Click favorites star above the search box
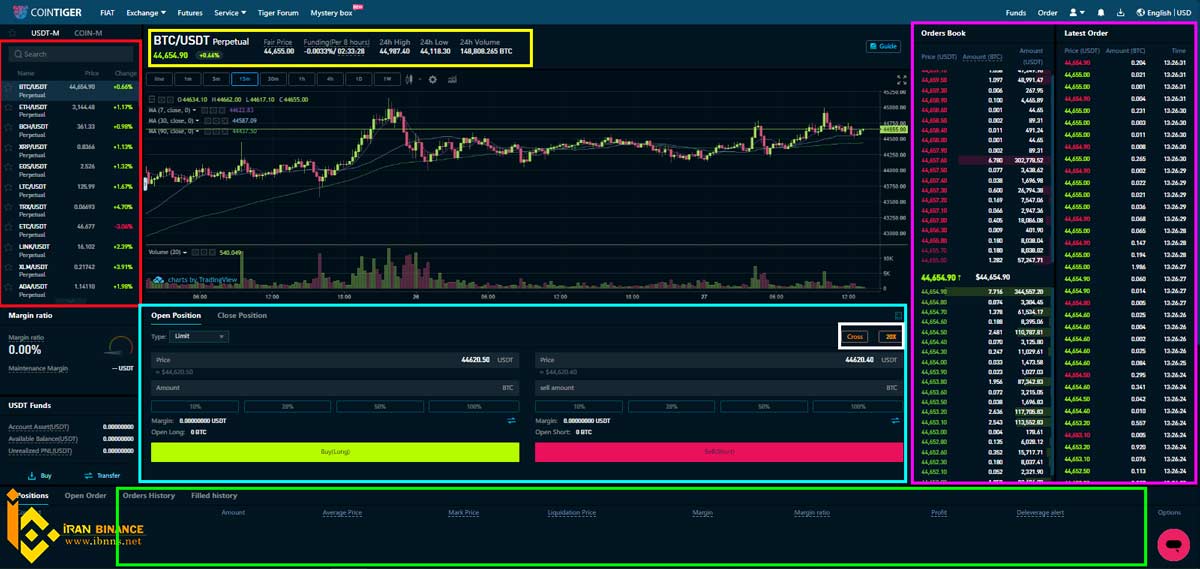 tap(11, 33)
